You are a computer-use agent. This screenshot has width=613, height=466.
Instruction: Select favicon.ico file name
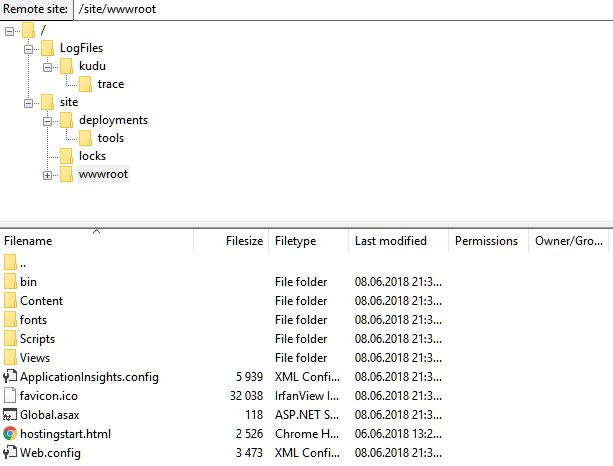click(48, 396)
